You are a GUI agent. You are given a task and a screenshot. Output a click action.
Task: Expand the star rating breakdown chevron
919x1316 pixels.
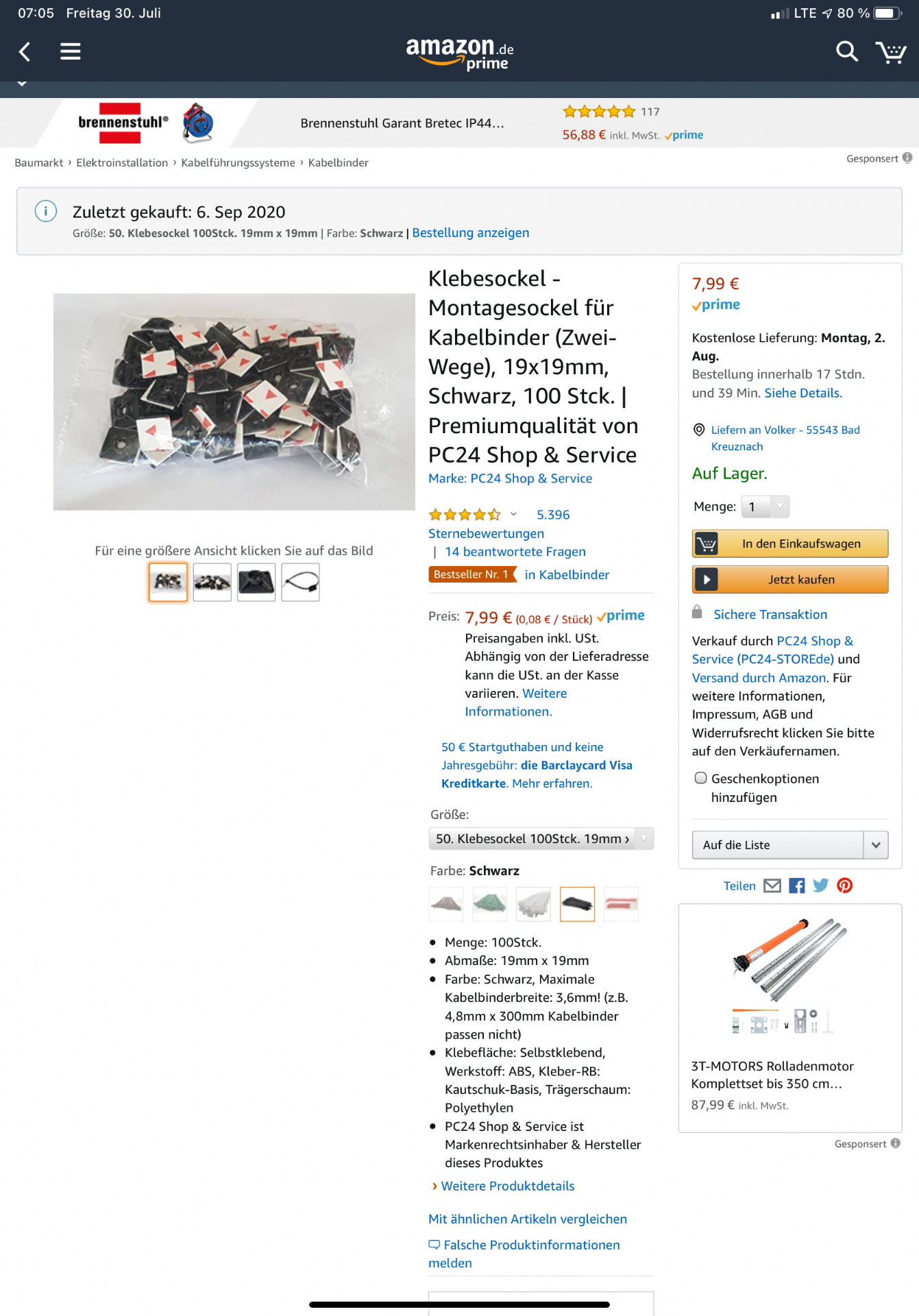pos(513,514)
